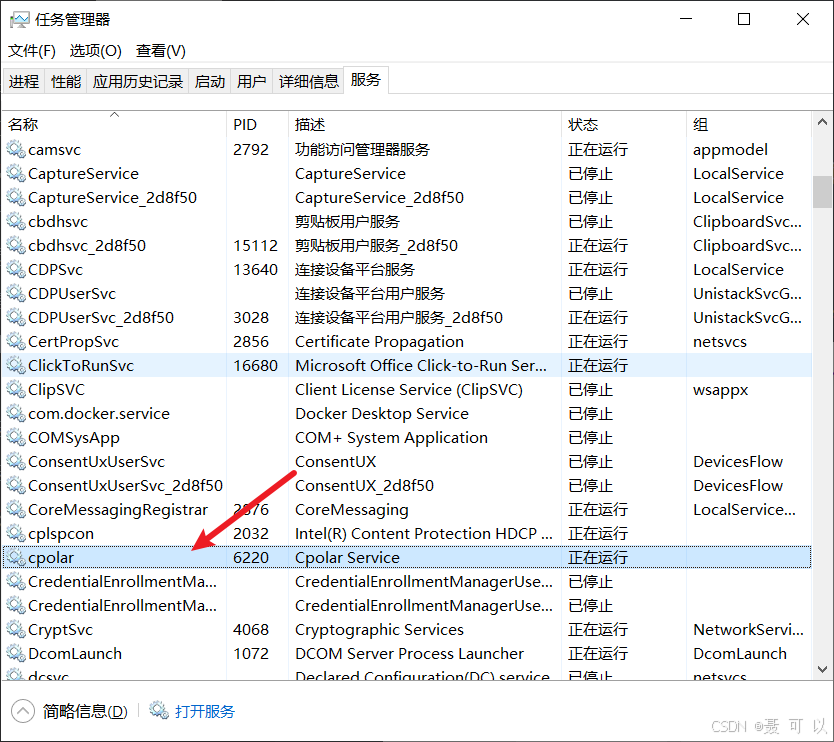The width and height of the screenshot is (834, 742).
Task: Collapse to fewer details via round chevron
Action: tap(22, 711)
